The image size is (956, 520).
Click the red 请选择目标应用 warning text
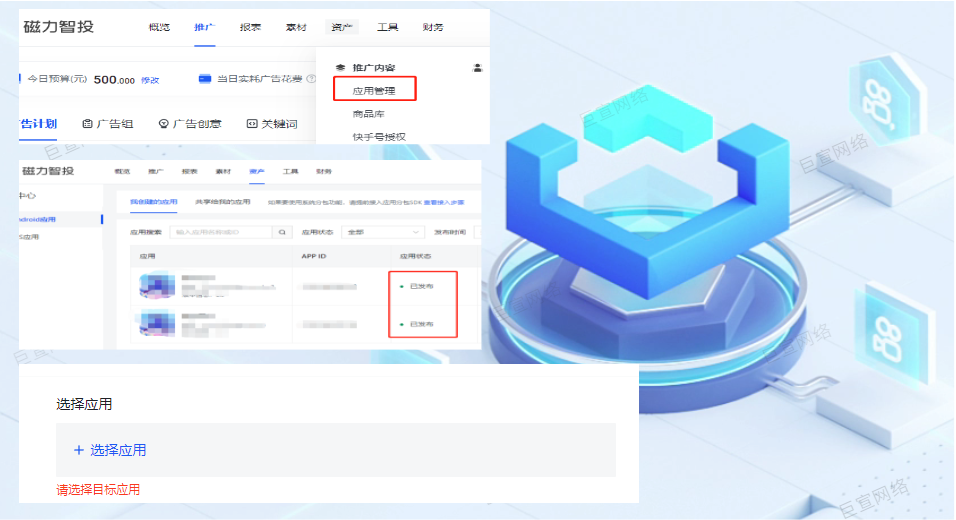click(x=98, y=490)
